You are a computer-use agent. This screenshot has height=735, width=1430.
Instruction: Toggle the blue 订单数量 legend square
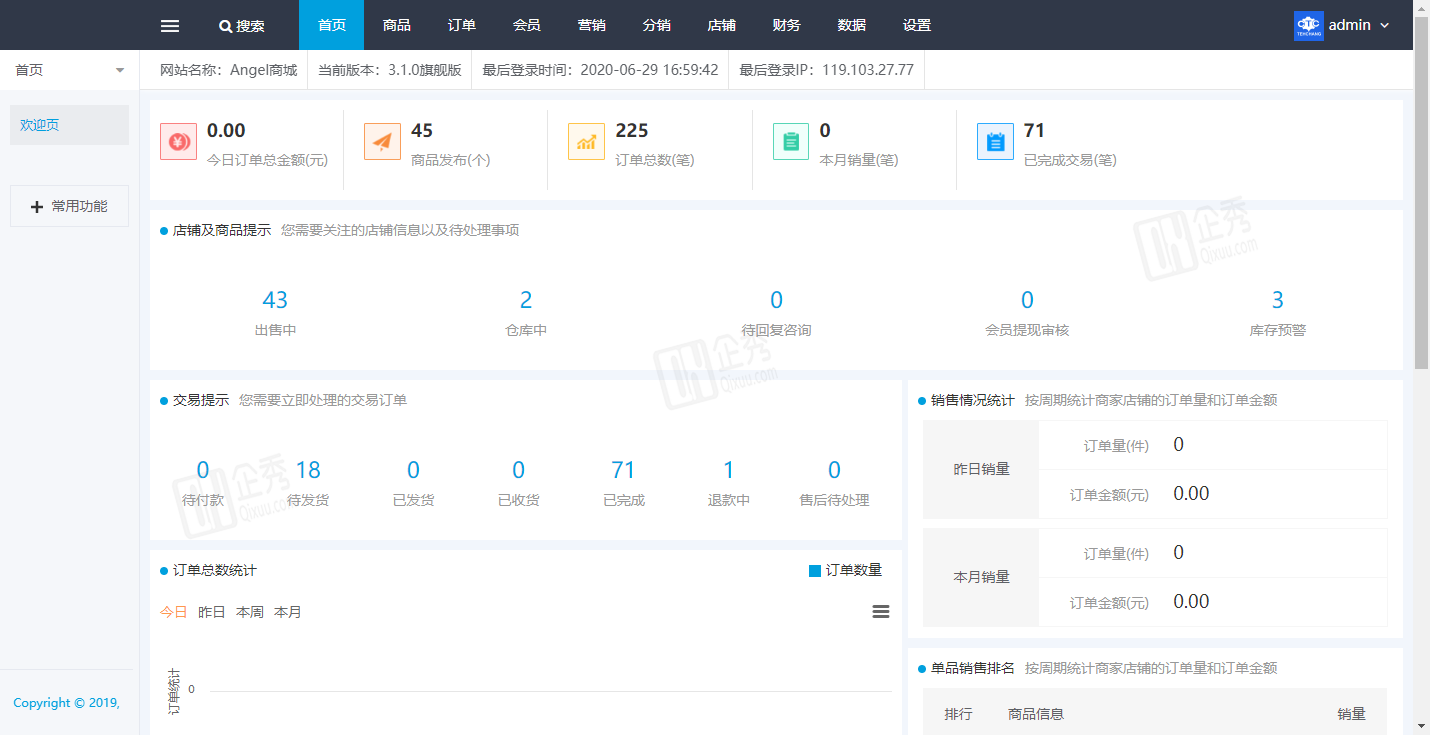coord(814,571)
